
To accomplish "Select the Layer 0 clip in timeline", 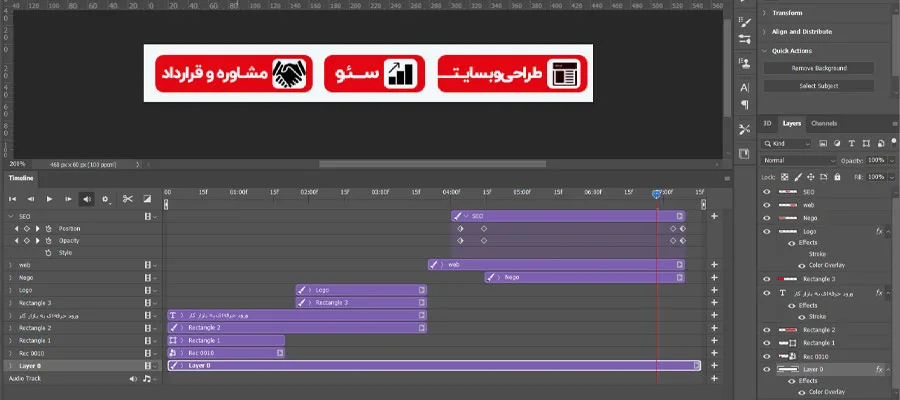I will (434, 366).
